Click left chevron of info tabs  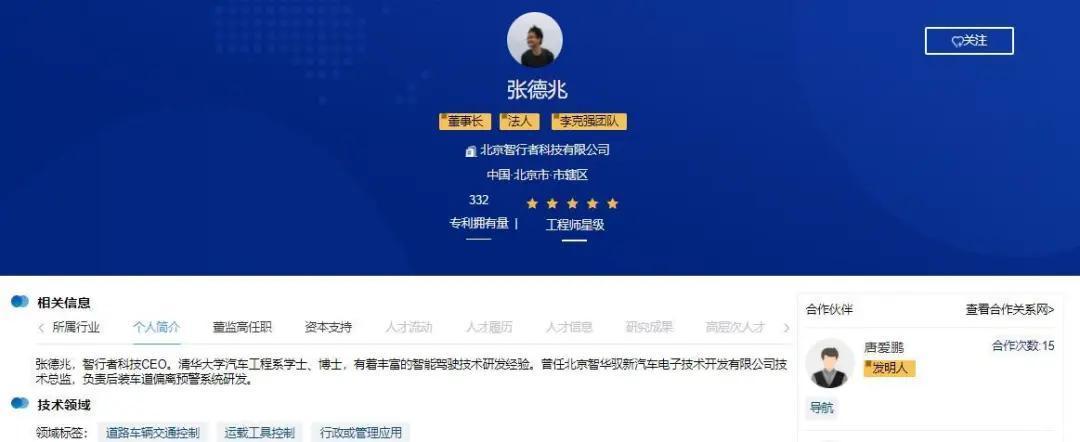pyautogui.click(x=41, y=328)
